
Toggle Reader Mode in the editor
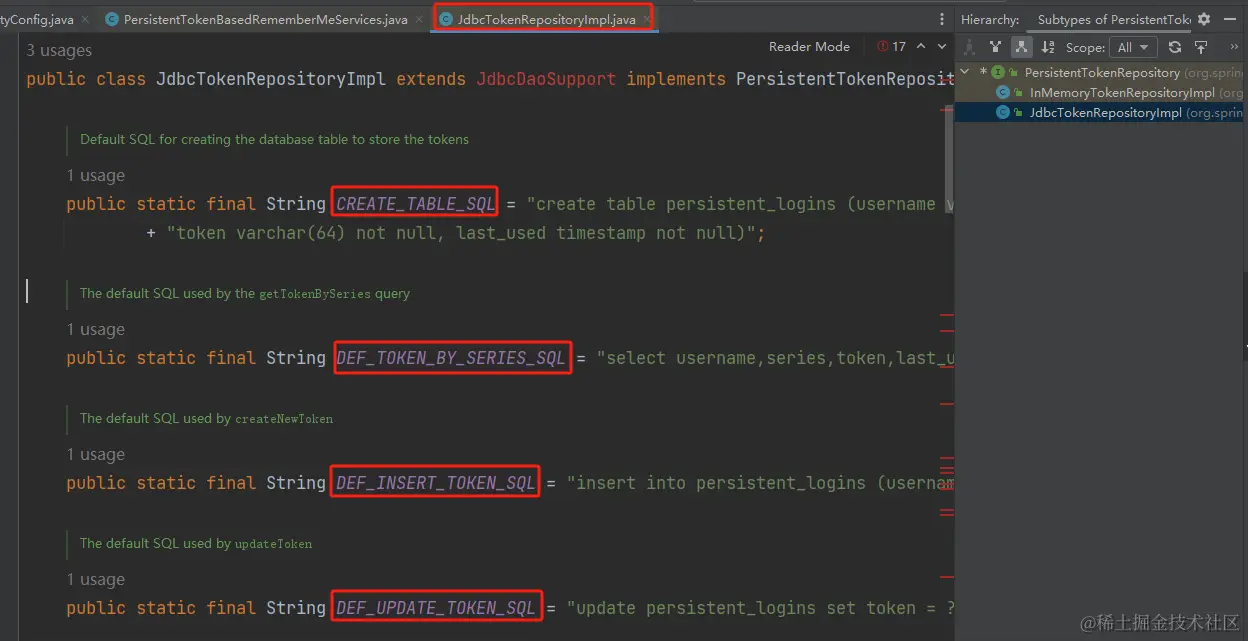click(809, 46)
